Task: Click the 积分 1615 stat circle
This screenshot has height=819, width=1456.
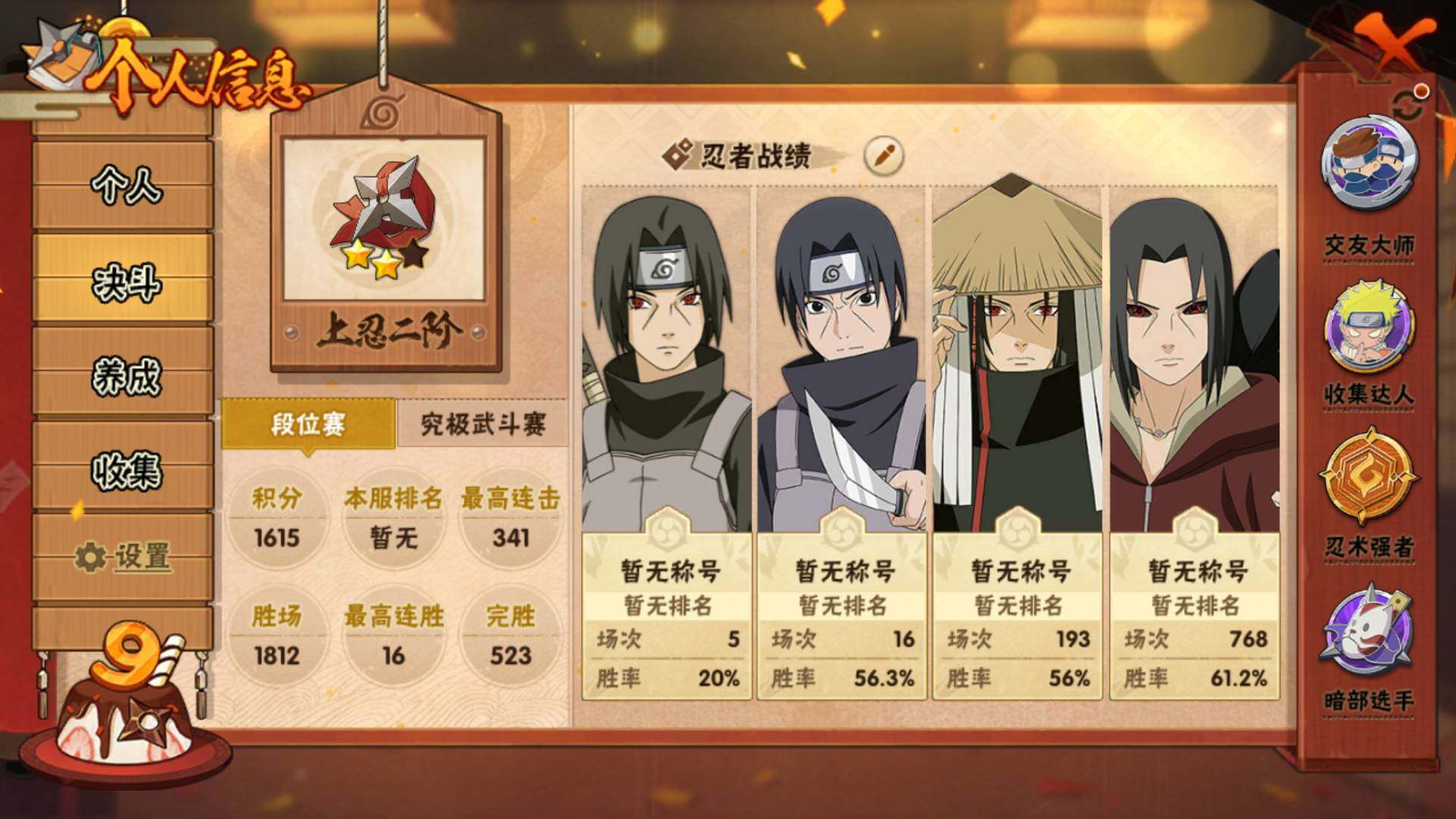Action: tap(277, 519)
